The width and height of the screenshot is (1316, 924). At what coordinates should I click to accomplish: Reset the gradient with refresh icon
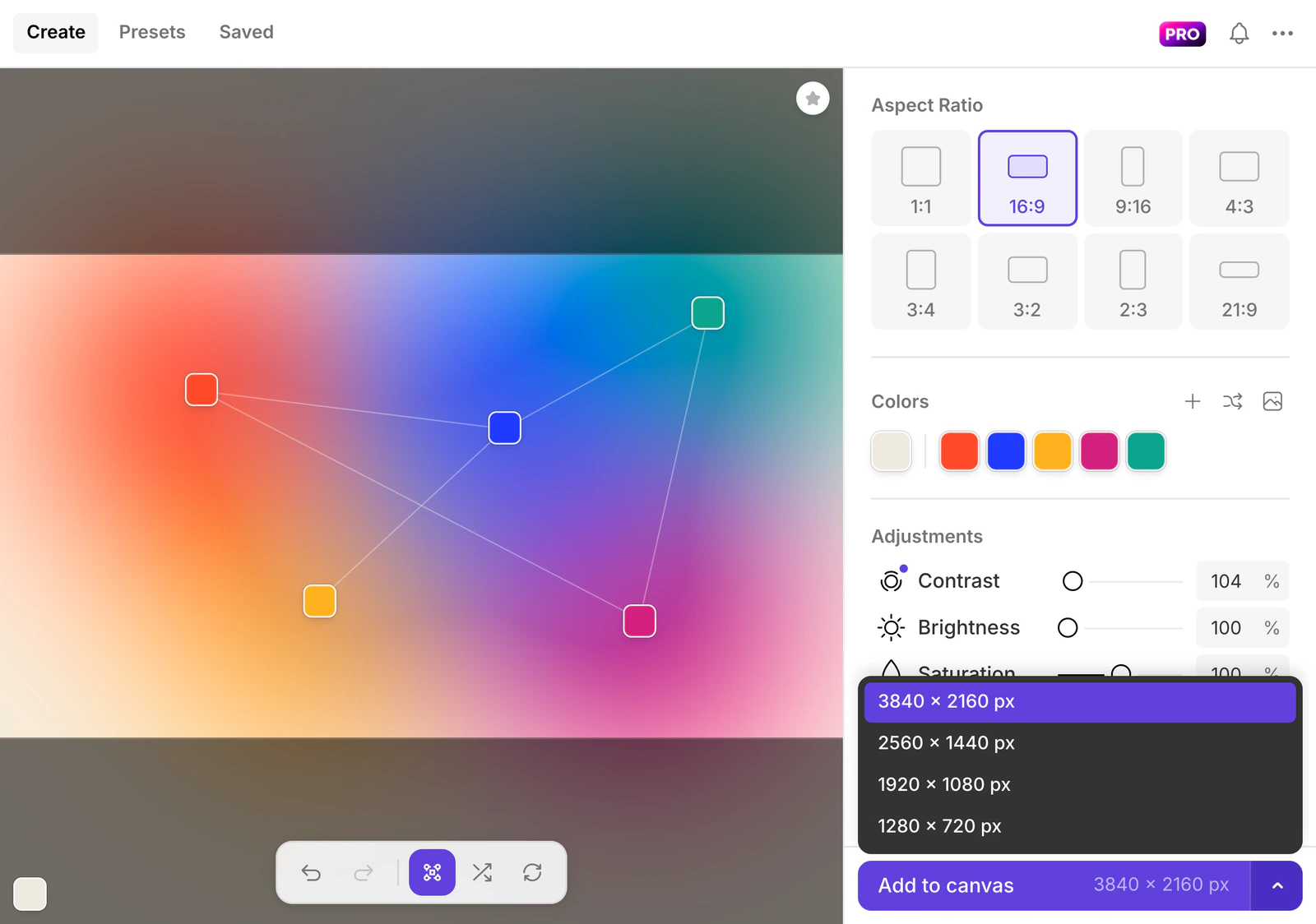click(x=532, y=872)
